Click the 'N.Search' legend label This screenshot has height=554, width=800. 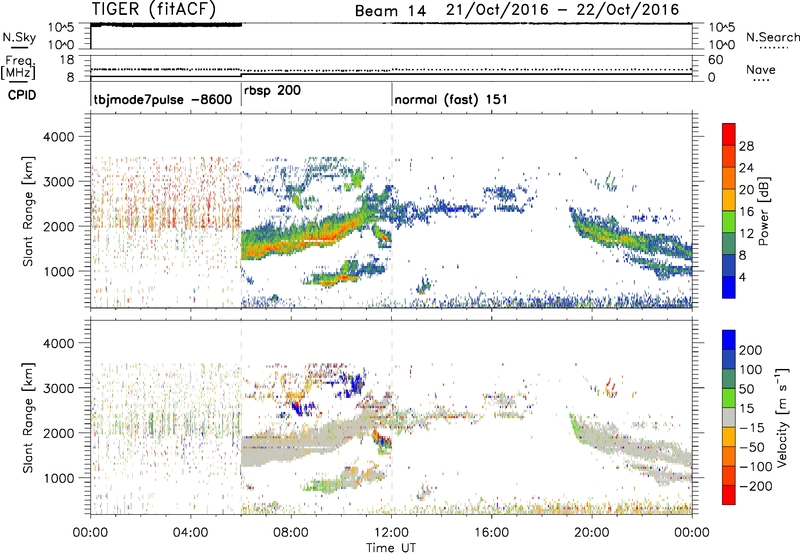(773, 37)
